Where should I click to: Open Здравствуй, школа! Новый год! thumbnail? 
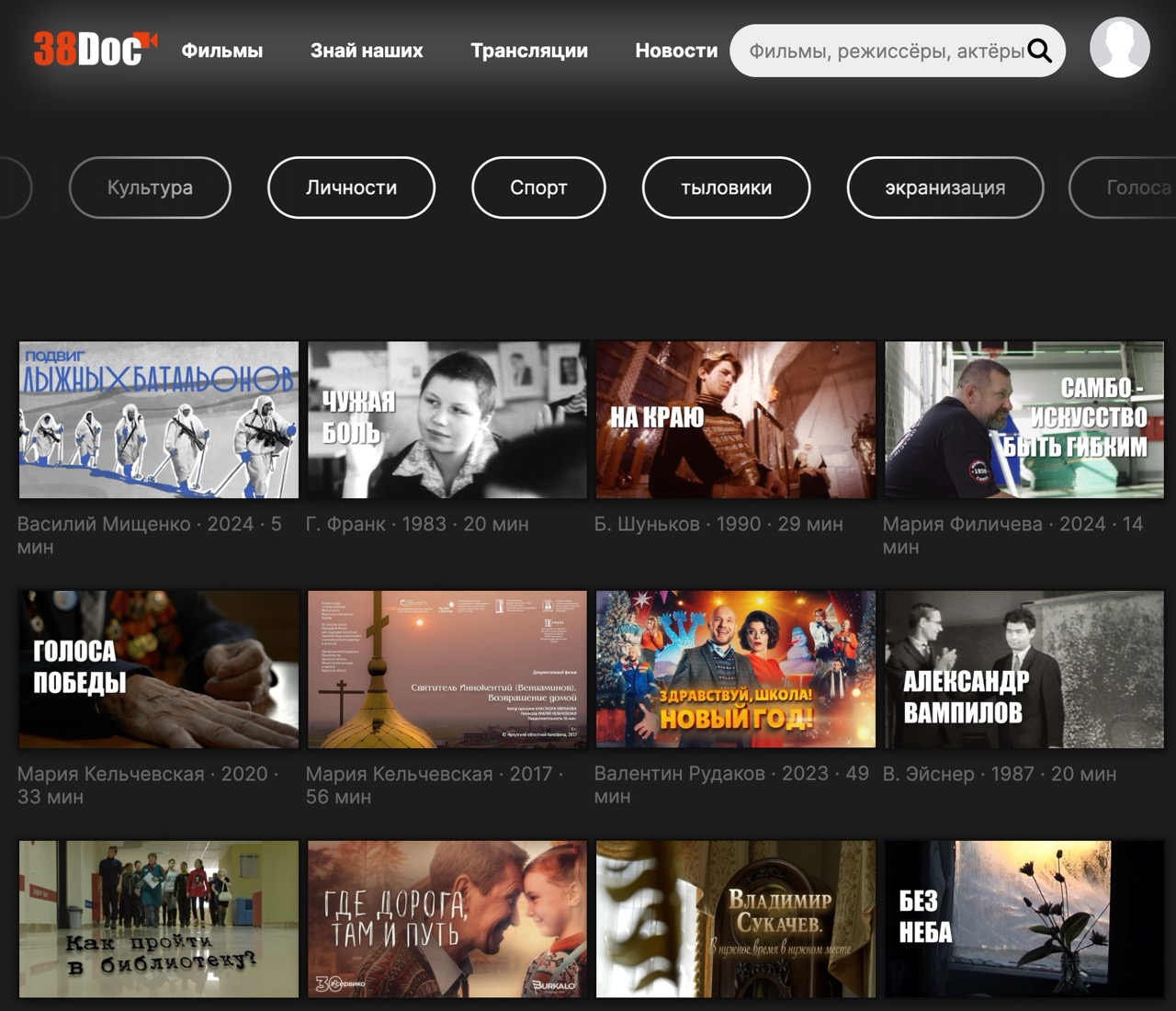tap(736, 669)
